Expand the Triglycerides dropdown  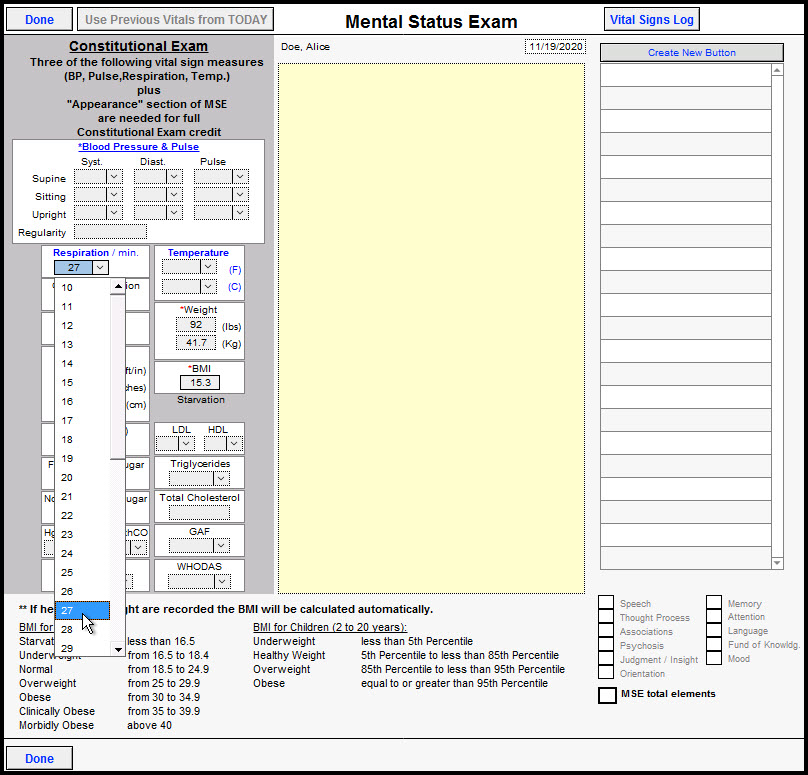222,479
